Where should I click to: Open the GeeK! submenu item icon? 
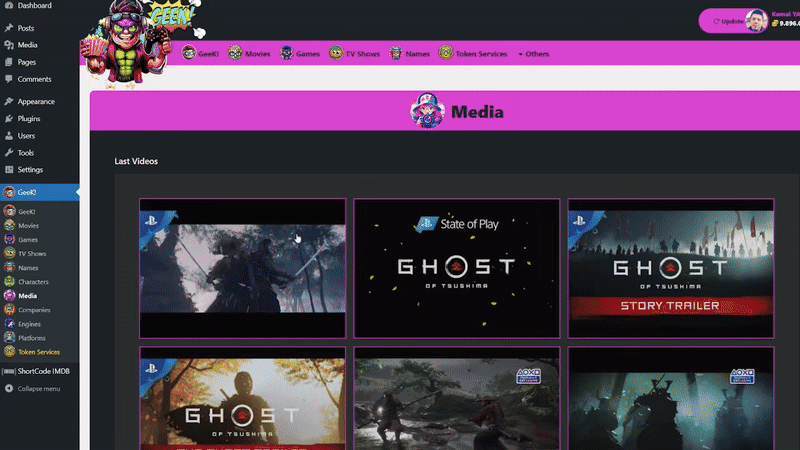pos(9,211)
